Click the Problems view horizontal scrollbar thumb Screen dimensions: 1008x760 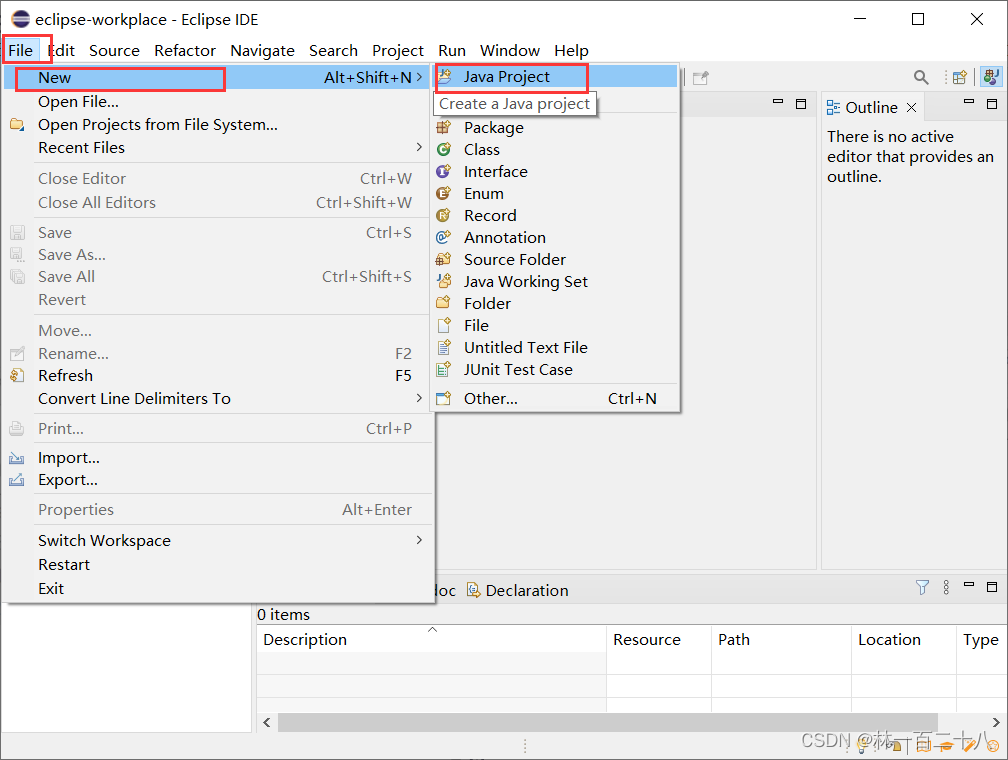point(608,722)
